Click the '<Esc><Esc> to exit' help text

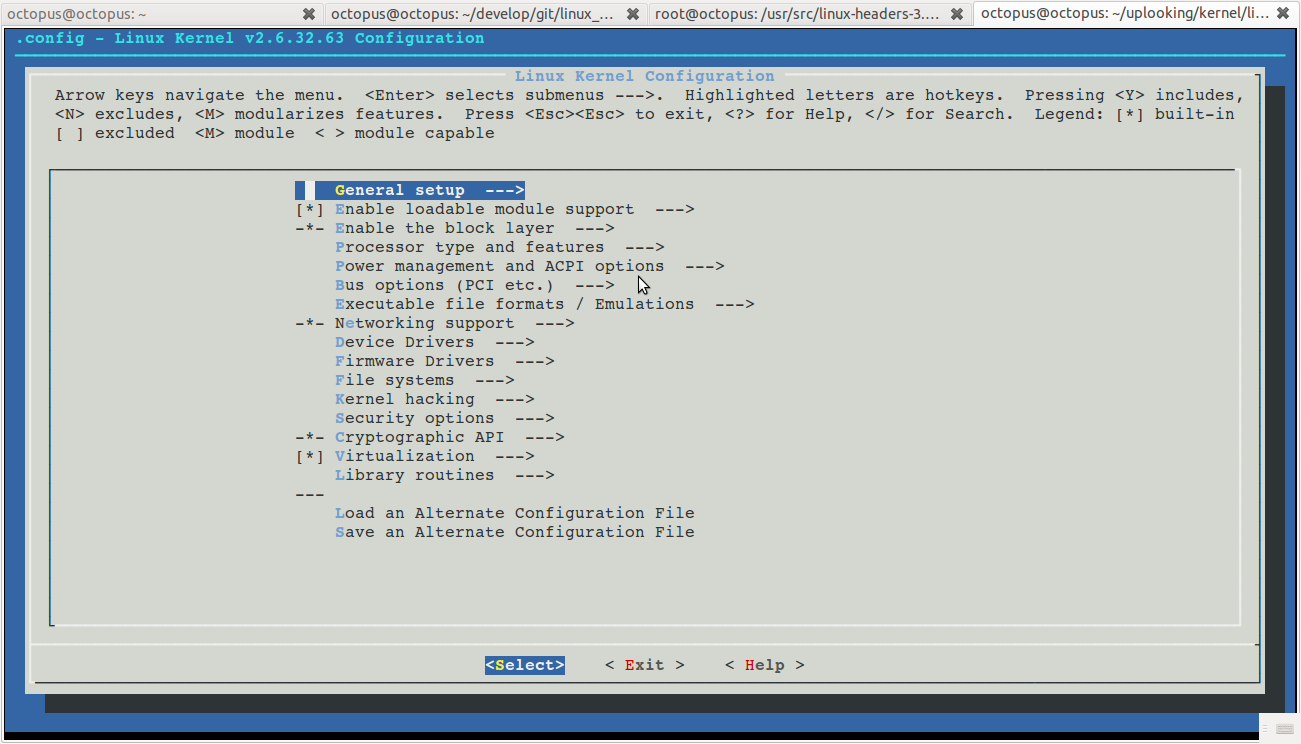[x=610, y=114]
